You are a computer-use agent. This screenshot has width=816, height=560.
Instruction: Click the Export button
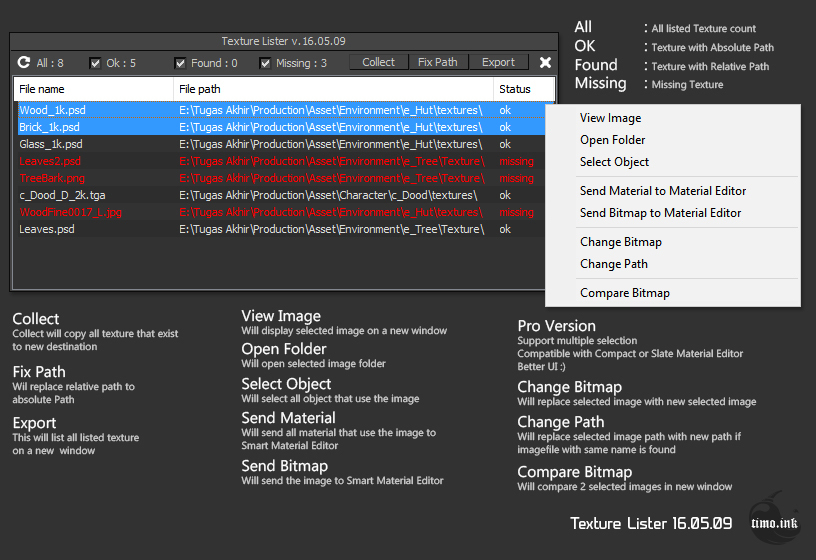(498, 62)
